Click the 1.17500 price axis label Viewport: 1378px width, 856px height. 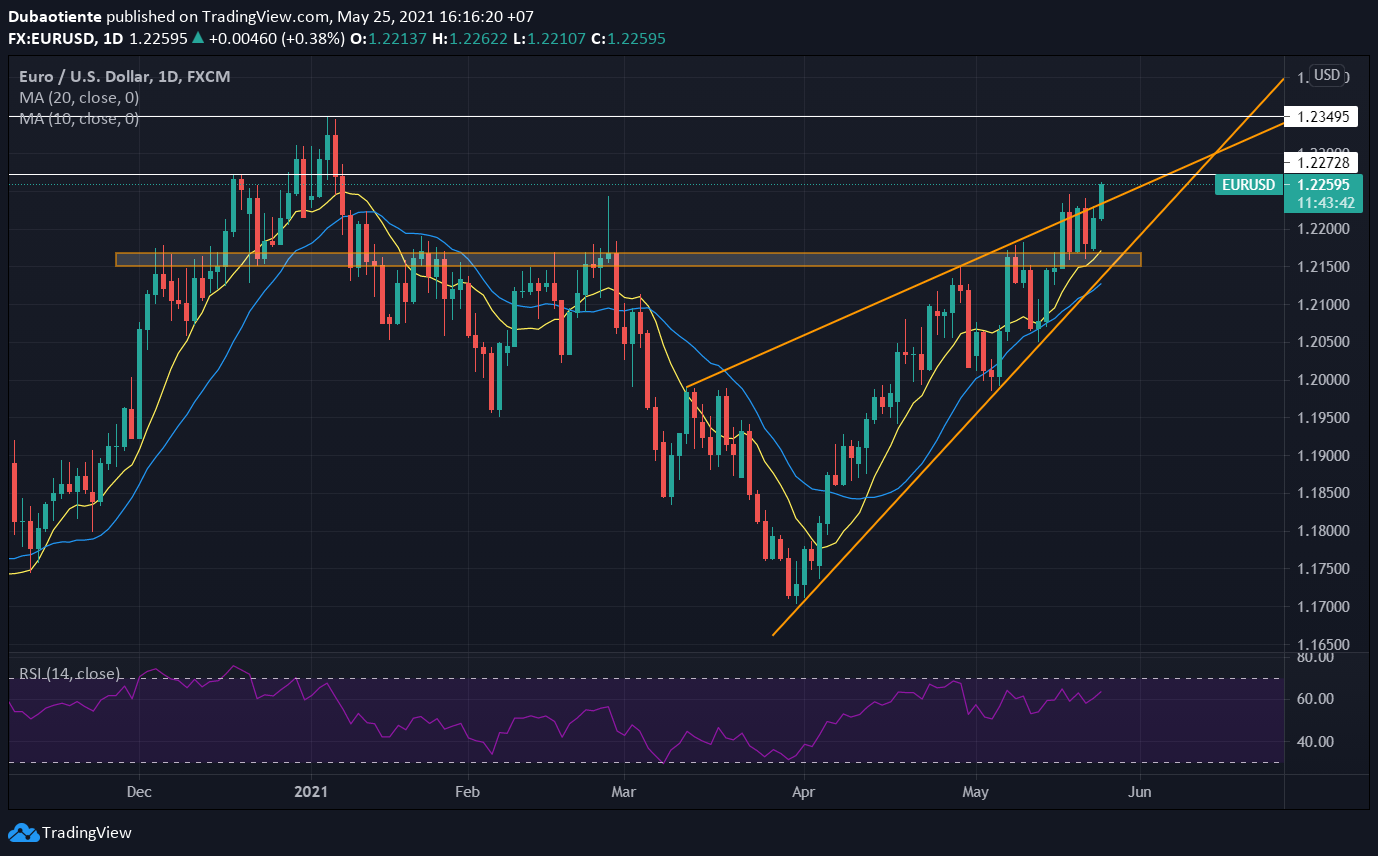coord(1321,569)
